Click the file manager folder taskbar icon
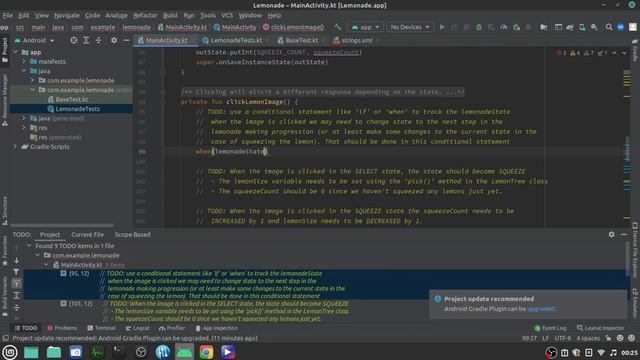 pyautogui.click(x=53, y=352)
